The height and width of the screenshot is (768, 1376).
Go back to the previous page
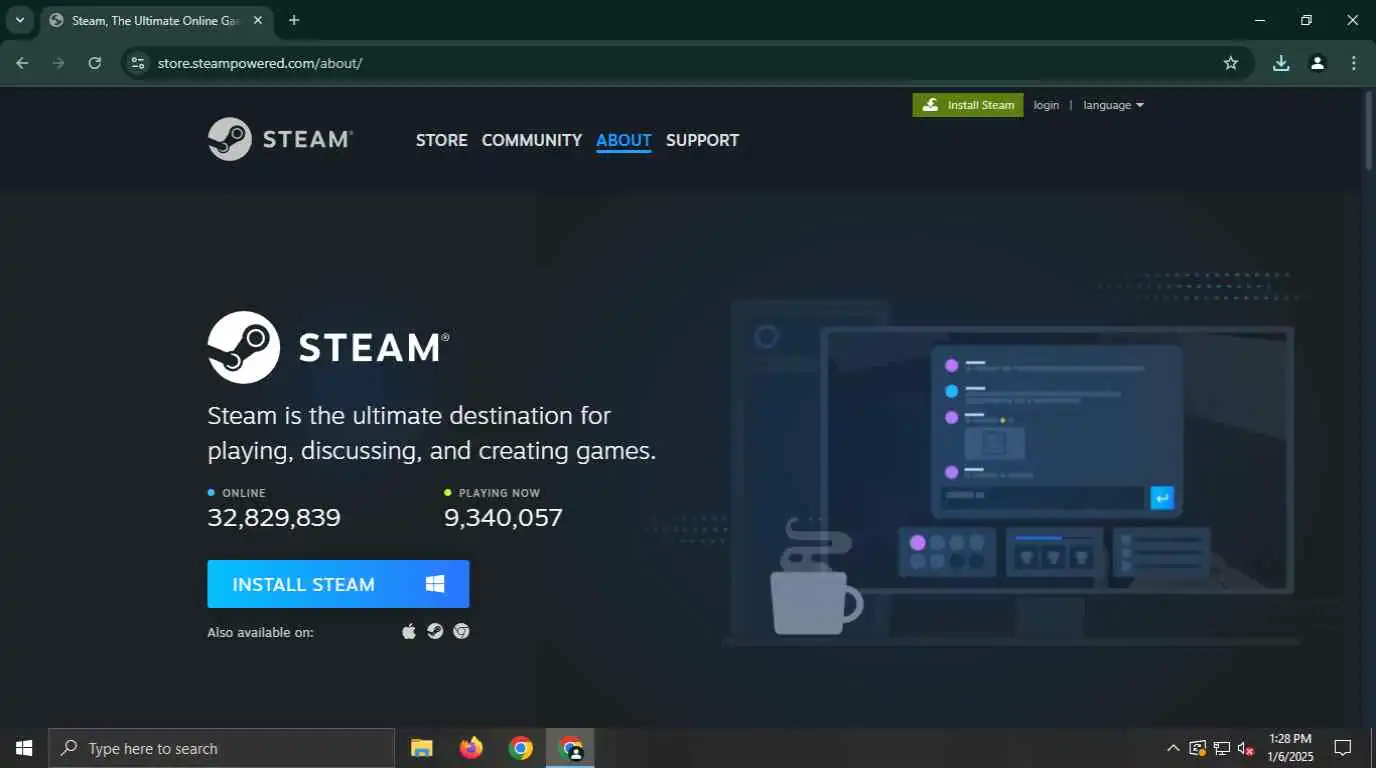[x=22, y=63]
